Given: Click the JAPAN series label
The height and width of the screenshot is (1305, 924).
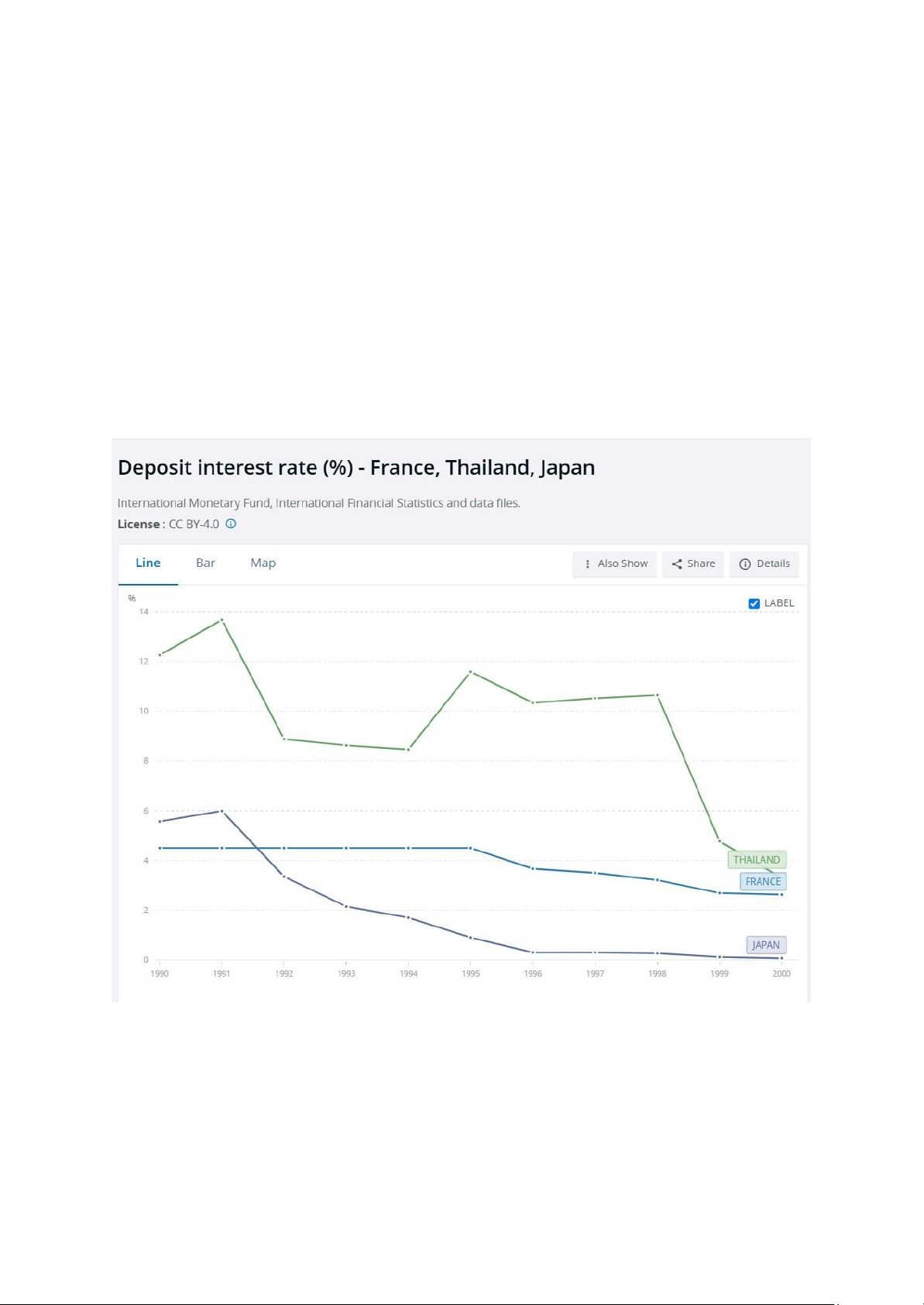Looking at the screenshot, I should click(x=766, y=945).
